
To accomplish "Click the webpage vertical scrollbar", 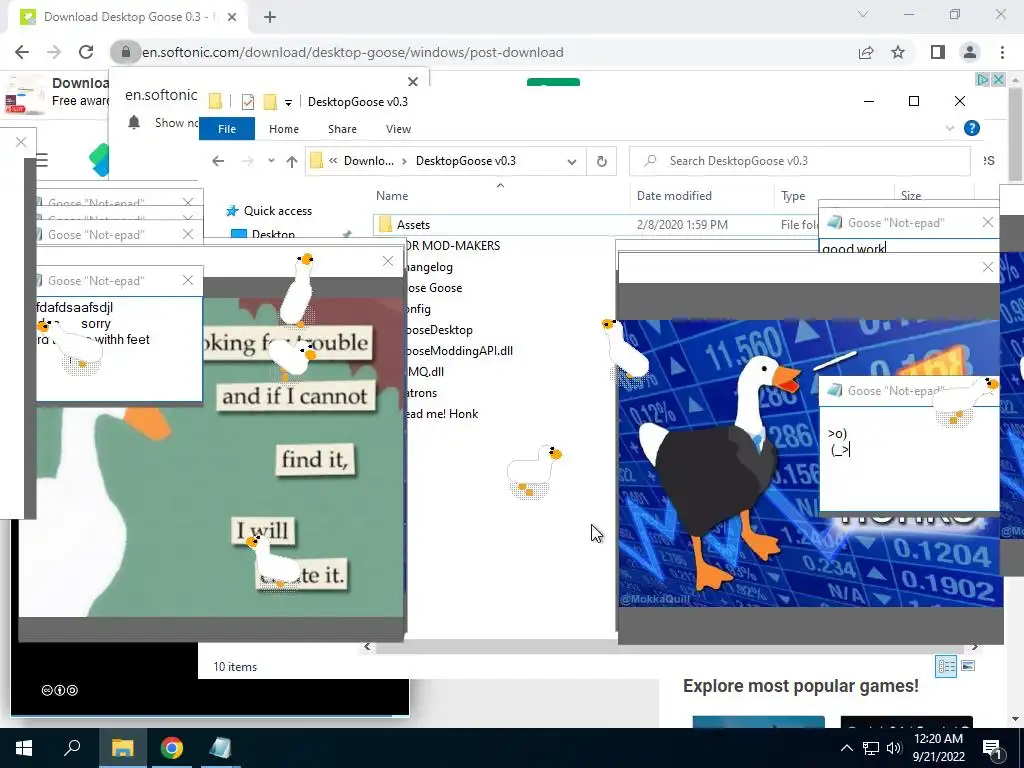I will tap(1015, 134).
